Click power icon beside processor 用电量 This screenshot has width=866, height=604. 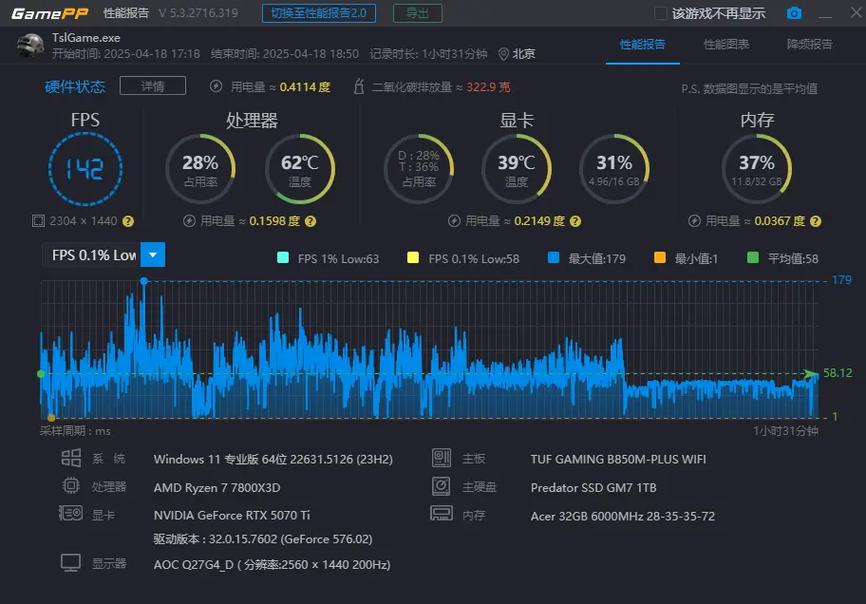(x=189, y=221)
